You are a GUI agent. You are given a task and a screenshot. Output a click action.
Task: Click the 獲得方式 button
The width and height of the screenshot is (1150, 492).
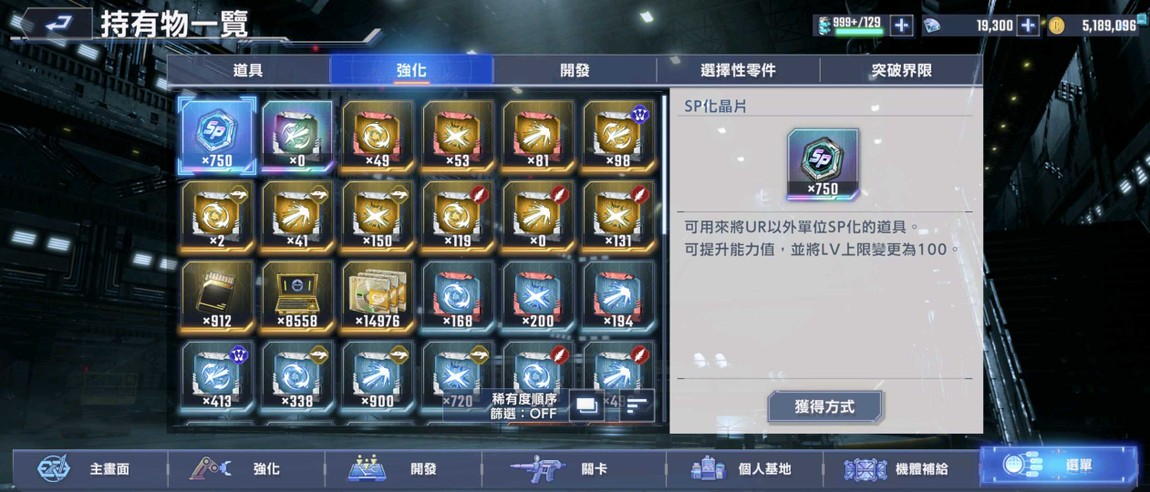click(825, 407)
